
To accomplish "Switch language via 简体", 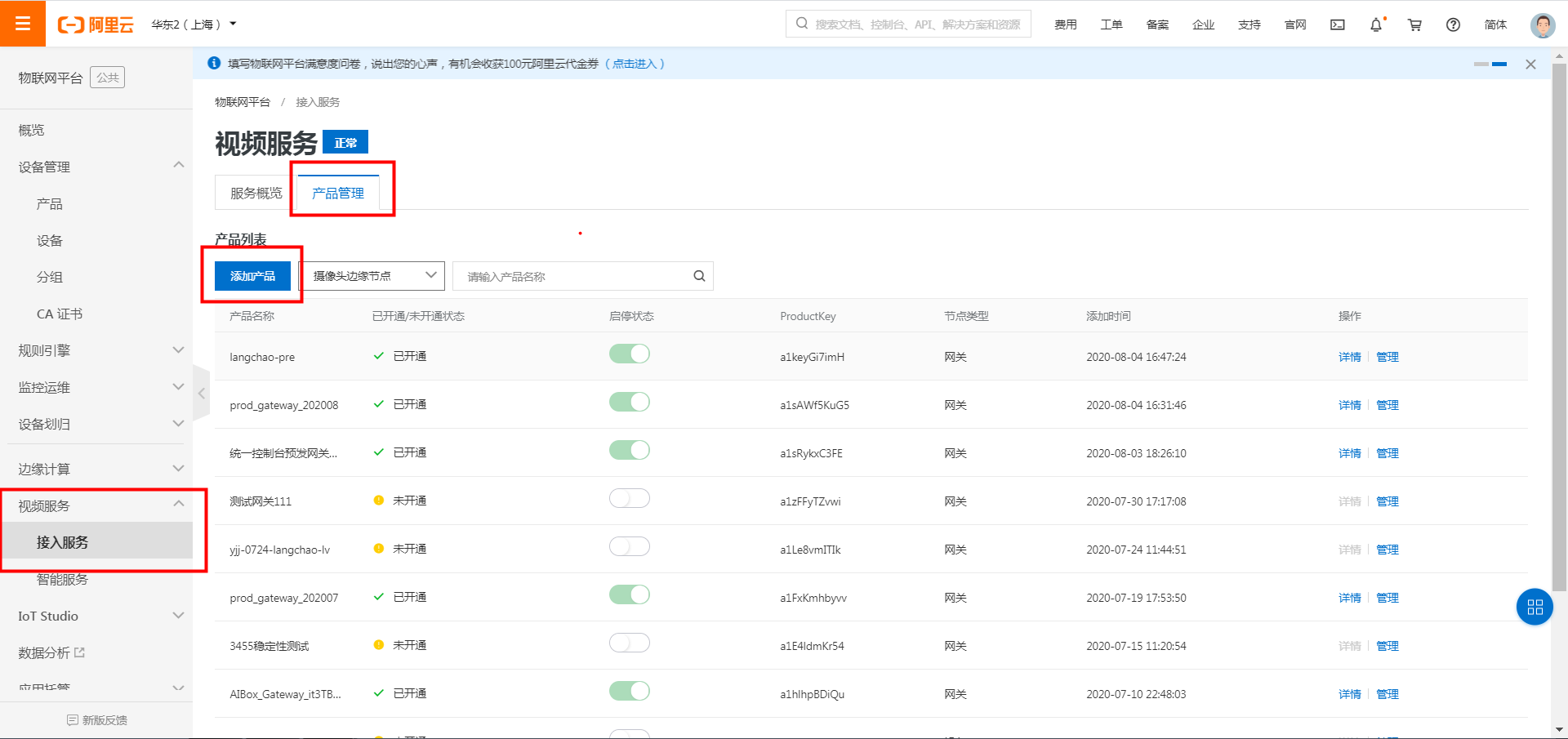I will (x=1495, y=24).
